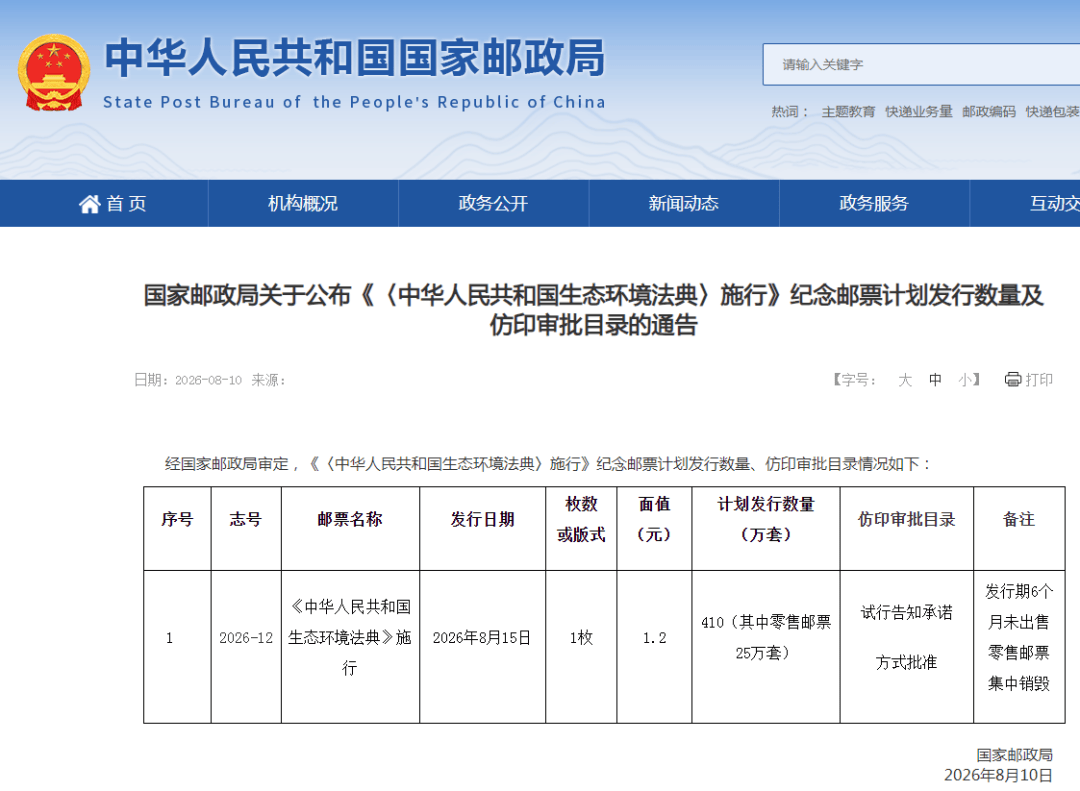Click the site title 中华人民共和国国家邮政局
1080x791 pixels.
point(355,57)
